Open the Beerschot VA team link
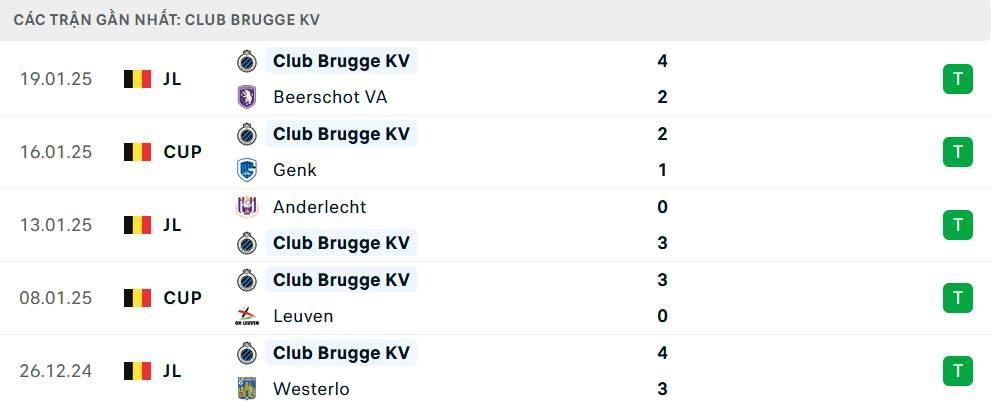The image size is (991, 402). coord(330,97)
